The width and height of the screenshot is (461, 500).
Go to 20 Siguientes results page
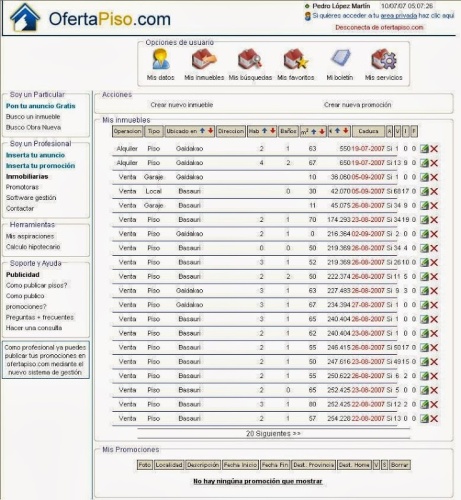(x=273, y=433)
